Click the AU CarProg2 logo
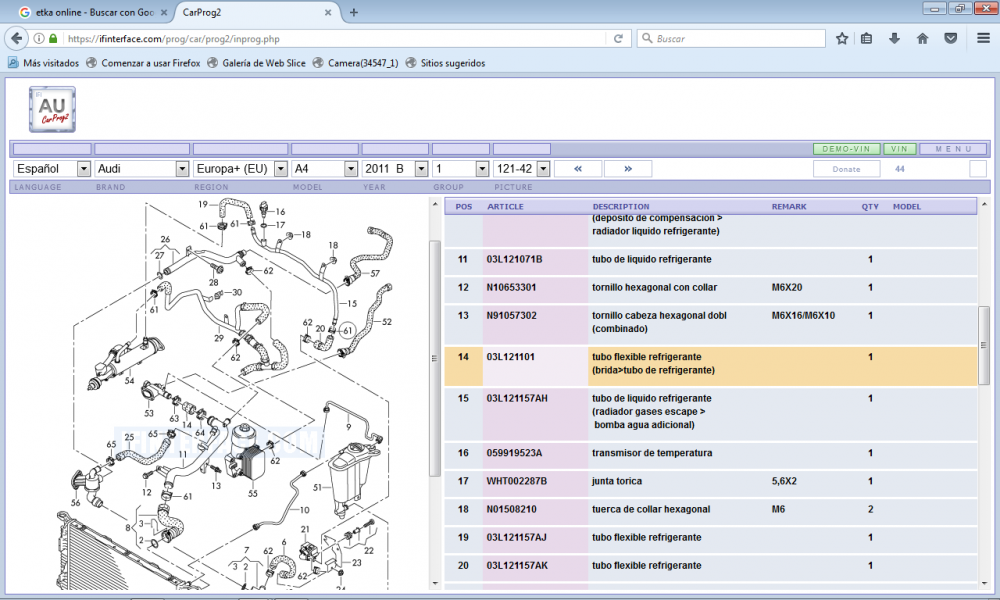1000x600 pixels. pos(52,109)
